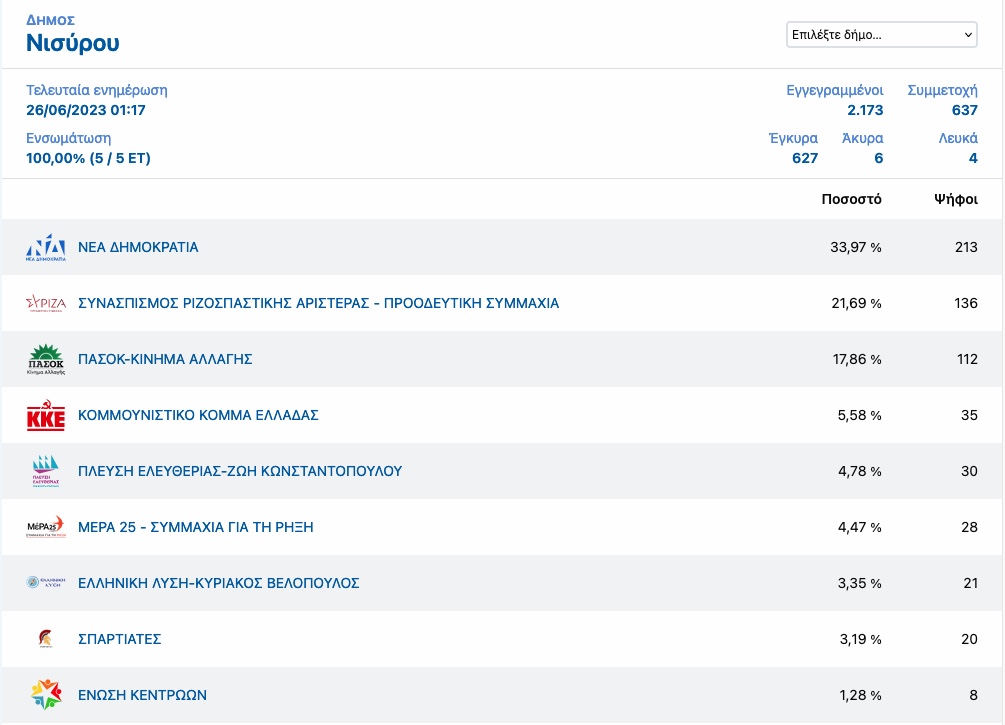Open the ΣΠΑΡΤΙΑΤΕΣ party link

pyautogui.click(x=119, y=639)
